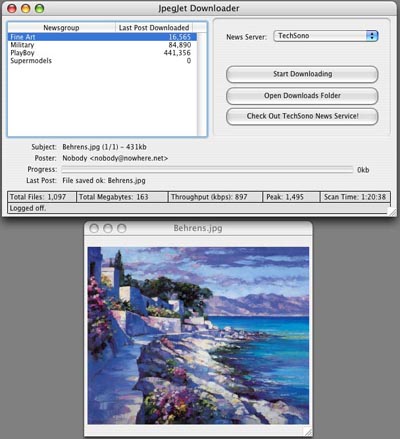
Task: Sort by Last Post Downloaded column header
Action: click(154, 28)
